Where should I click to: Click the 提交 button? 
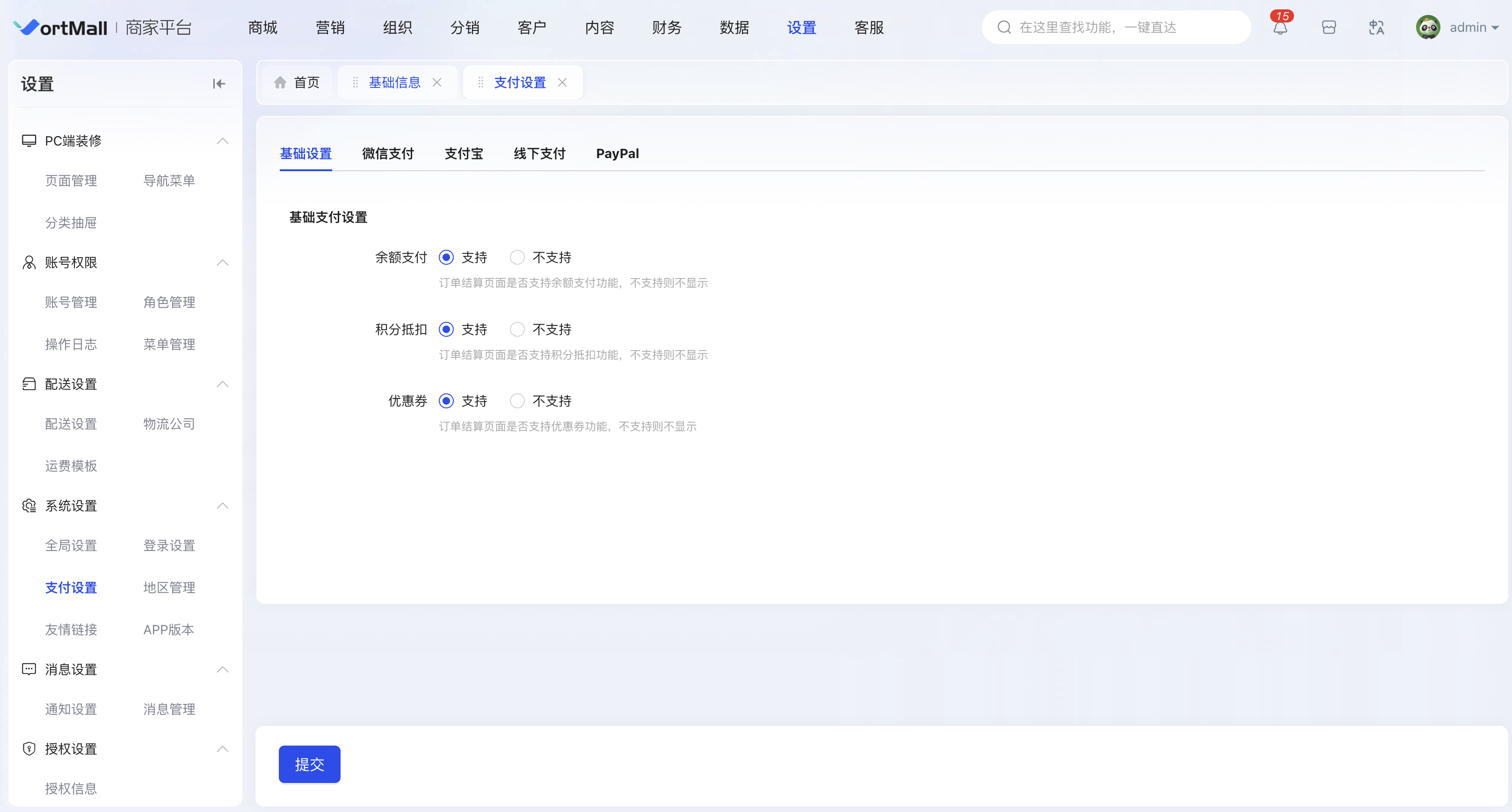coord(309,764)
